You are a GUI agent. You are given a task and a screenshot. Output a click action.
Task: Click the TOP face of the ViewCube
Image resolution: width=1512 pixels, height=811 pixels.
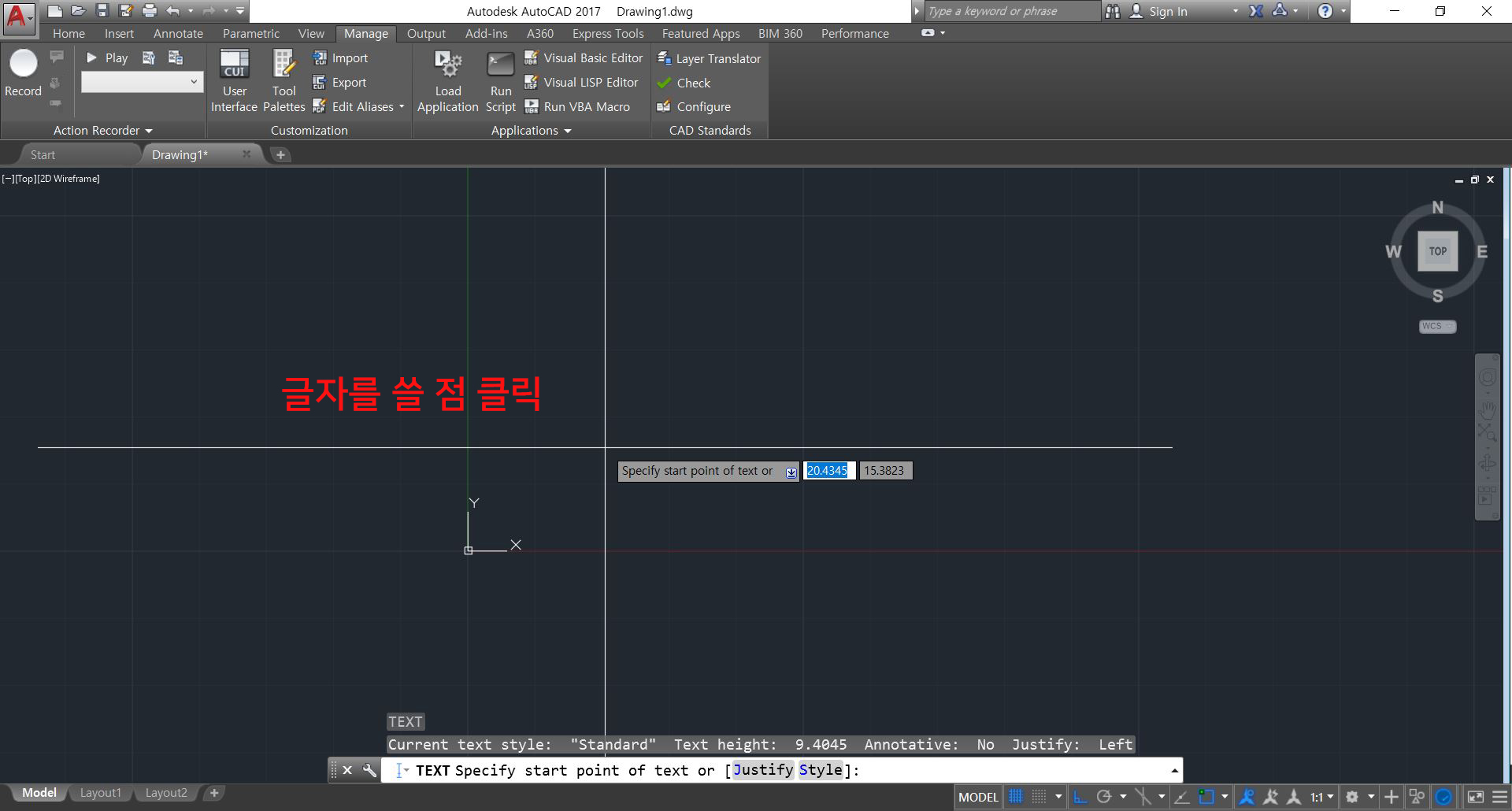(x=1438, y=251)
